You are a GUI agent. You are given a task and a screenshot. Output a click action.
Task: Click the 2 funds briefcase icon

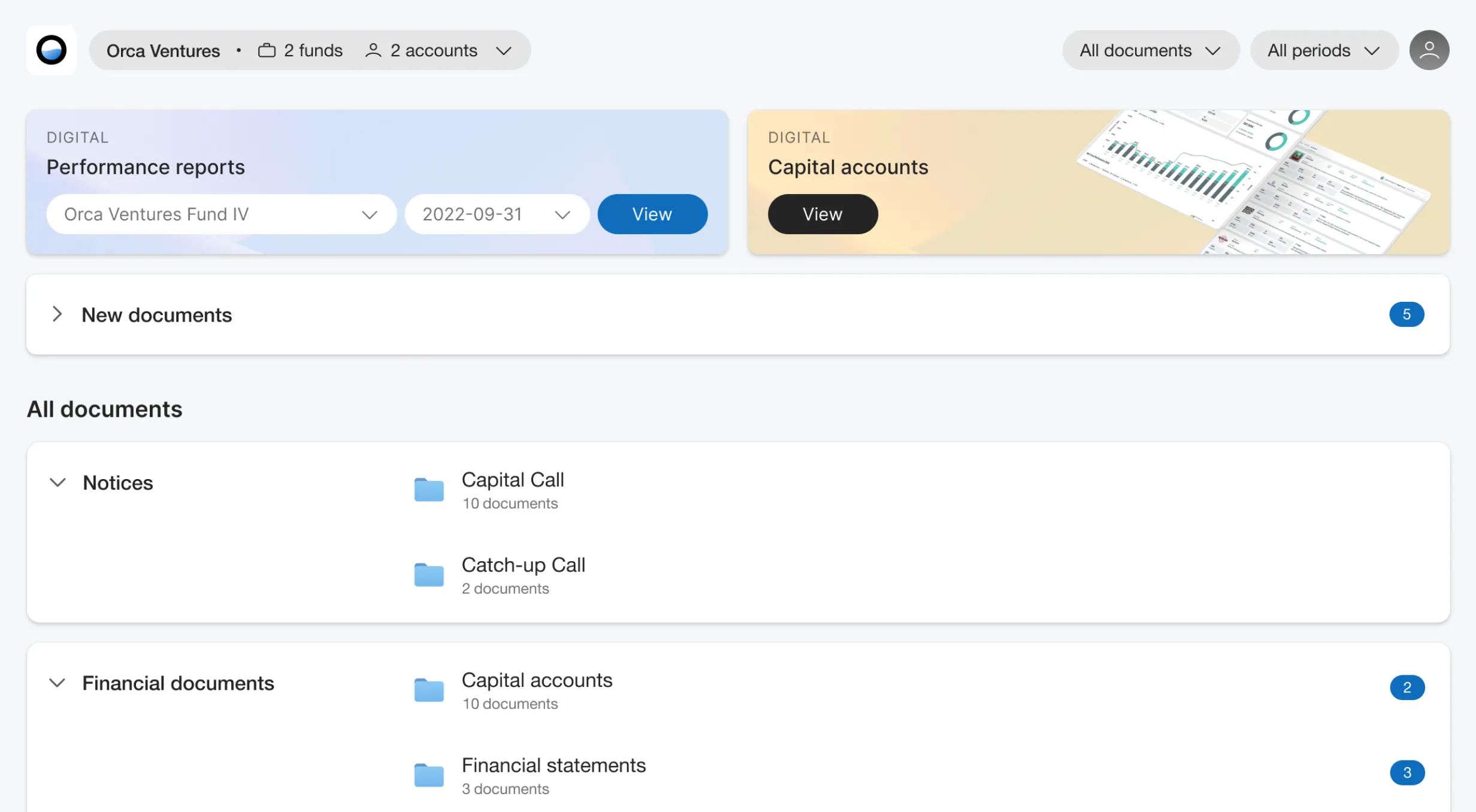(267, 50)
